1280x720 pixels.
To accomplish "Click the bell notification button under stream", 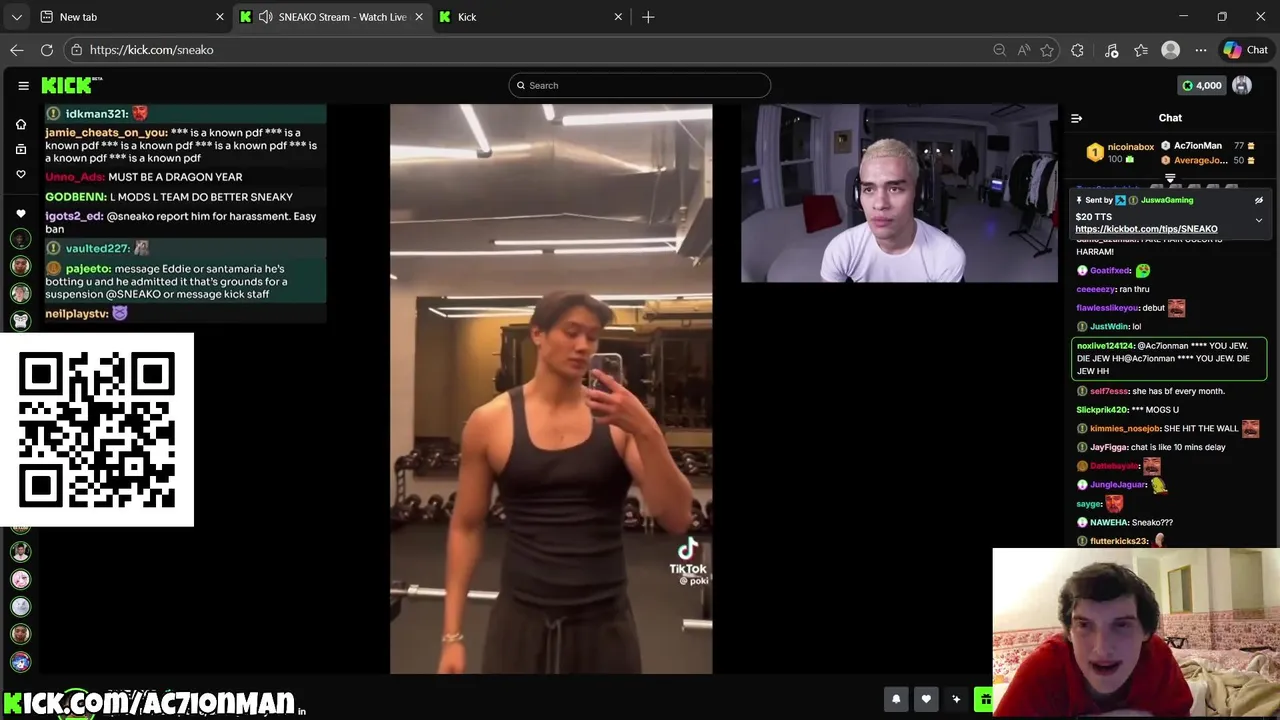I will pyautogui.click(x=896, y=700).
